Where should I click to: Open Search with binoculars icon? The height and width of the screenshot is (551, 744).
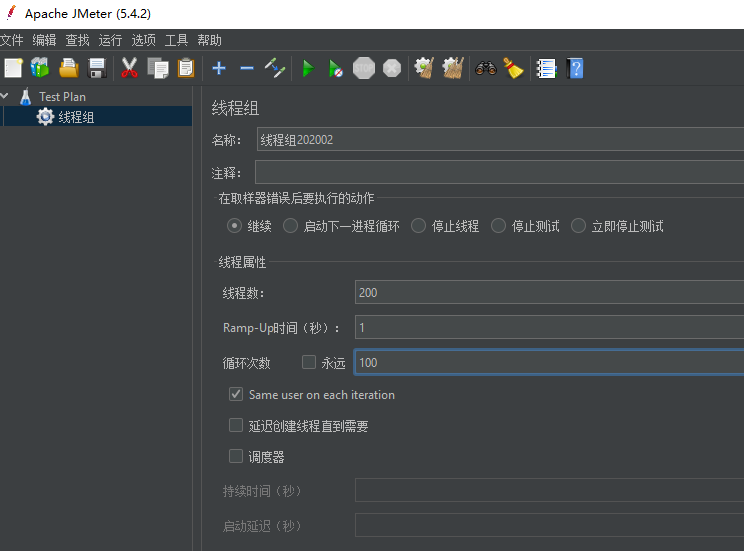click(x=486, y=68)
